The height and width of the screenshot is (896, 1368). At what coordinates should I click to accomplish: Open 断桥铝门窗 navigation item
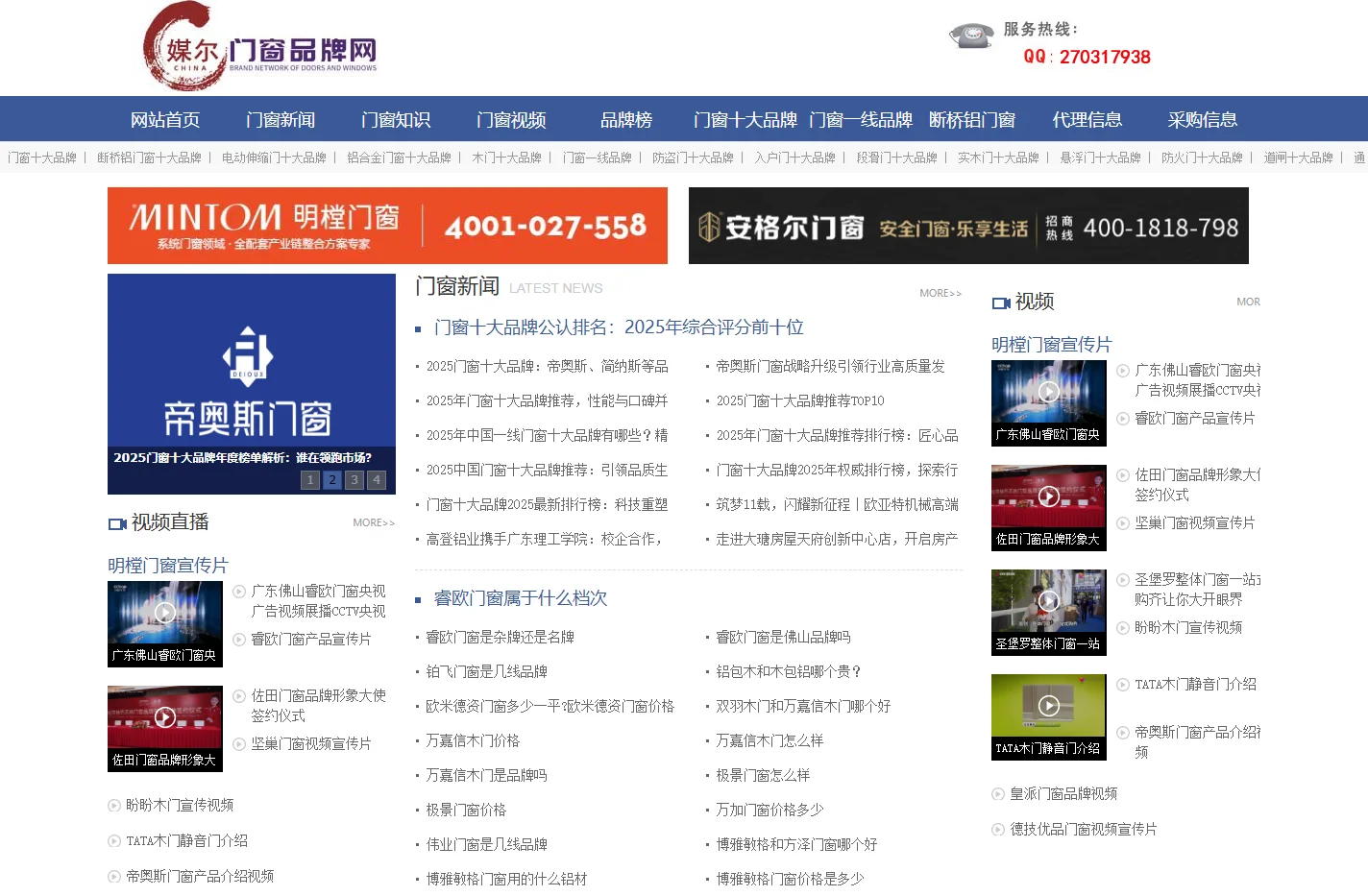(x=972, y=120)
